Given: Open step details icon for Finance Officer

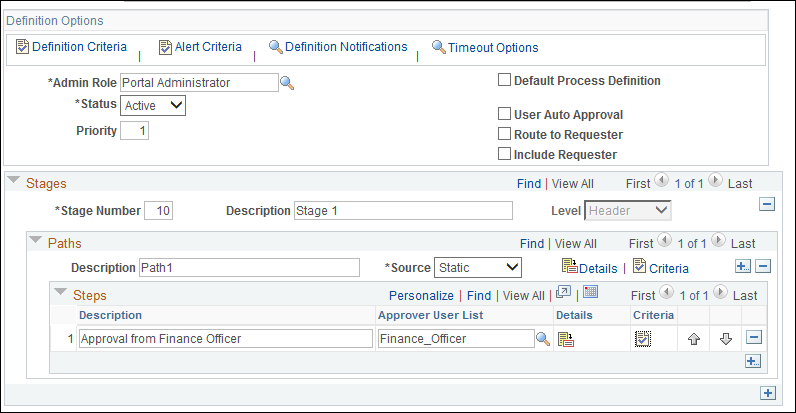Looking at the screenshot, I should pos(566,339).
